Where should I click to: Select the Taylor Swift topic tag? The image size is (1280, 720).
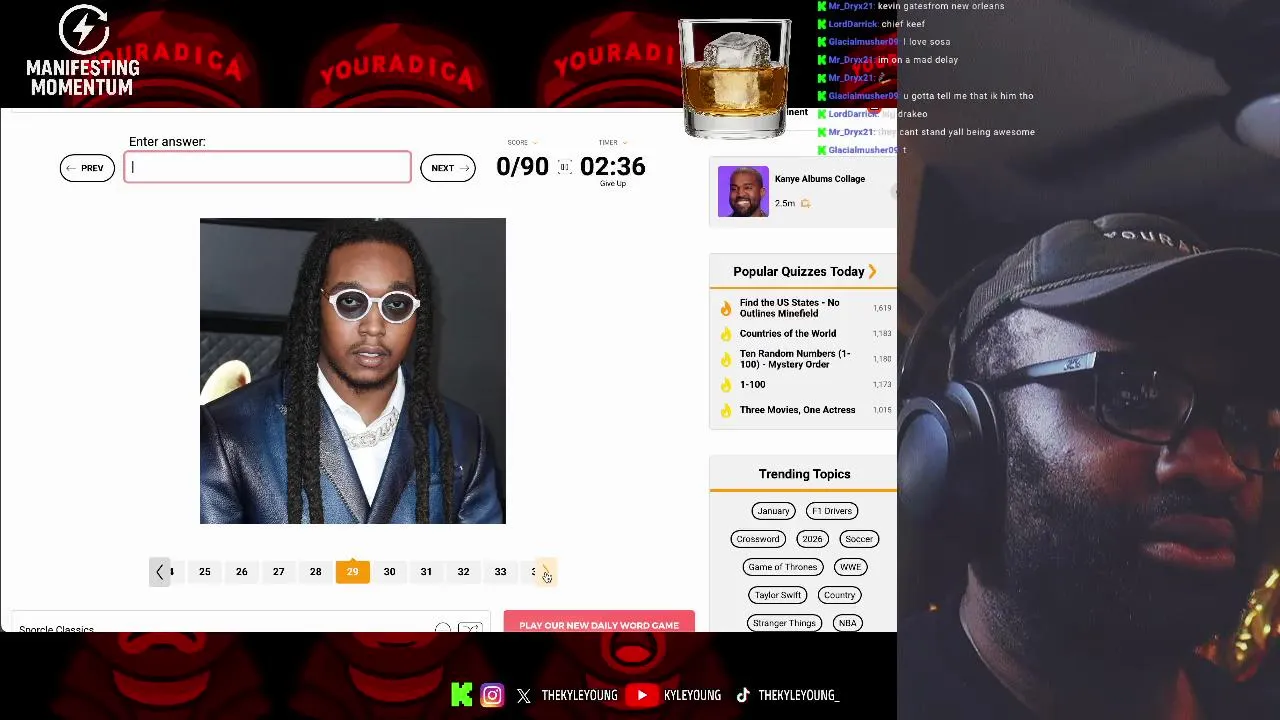(778, 595)
